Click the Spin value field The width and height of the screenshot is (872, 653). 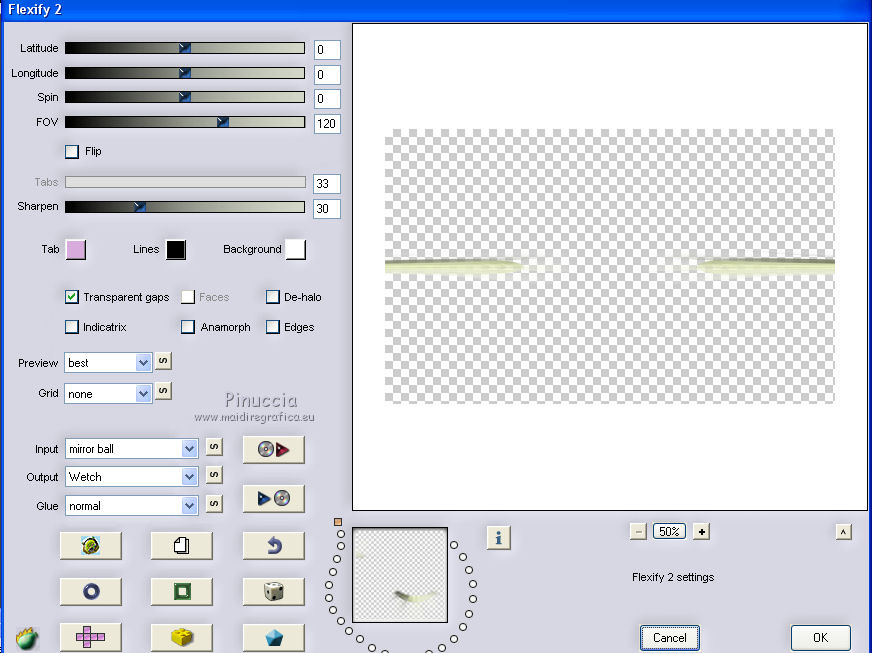coord(327,99)
